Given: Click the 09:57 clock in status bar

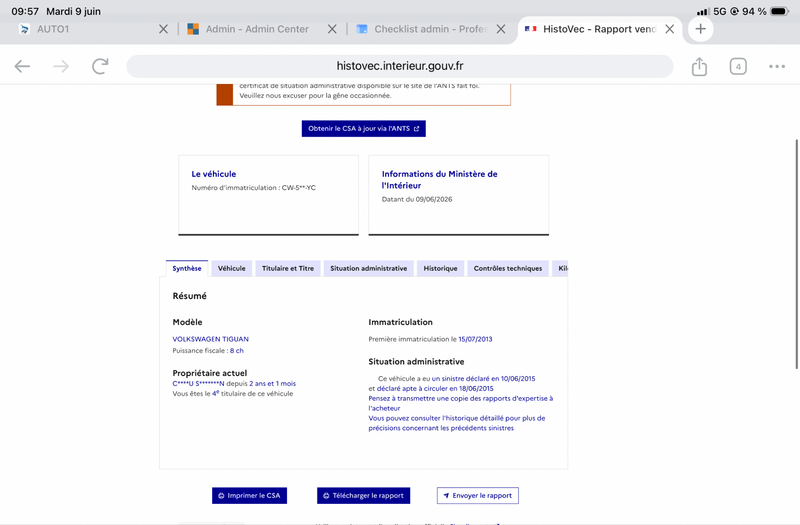Looking at the screenshot, I should 25,11.
